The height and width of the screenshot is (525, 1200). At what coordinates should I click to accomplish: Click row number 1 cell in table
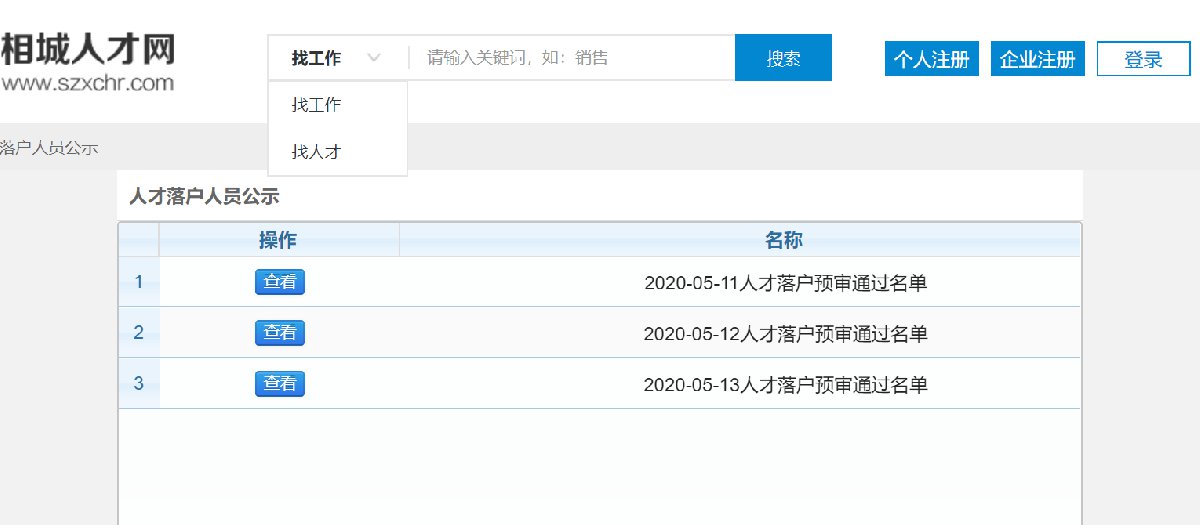pos(138,282)
